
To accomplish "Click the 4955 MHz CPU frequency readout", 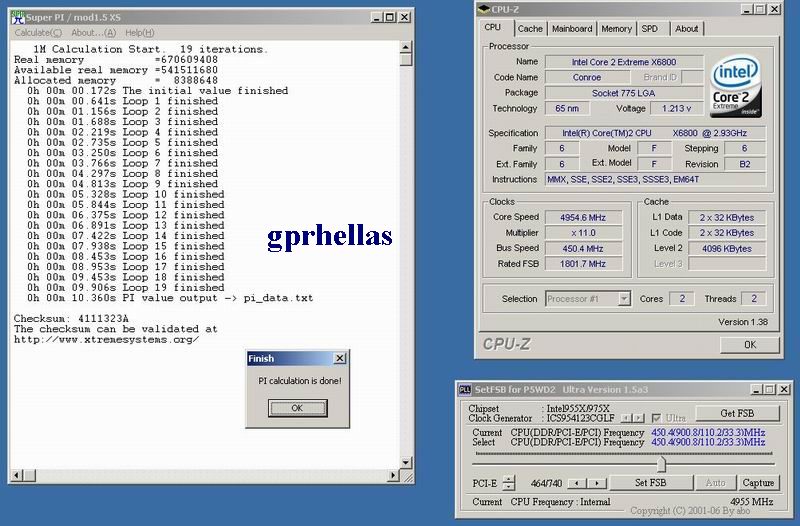I will coord(752,502).
